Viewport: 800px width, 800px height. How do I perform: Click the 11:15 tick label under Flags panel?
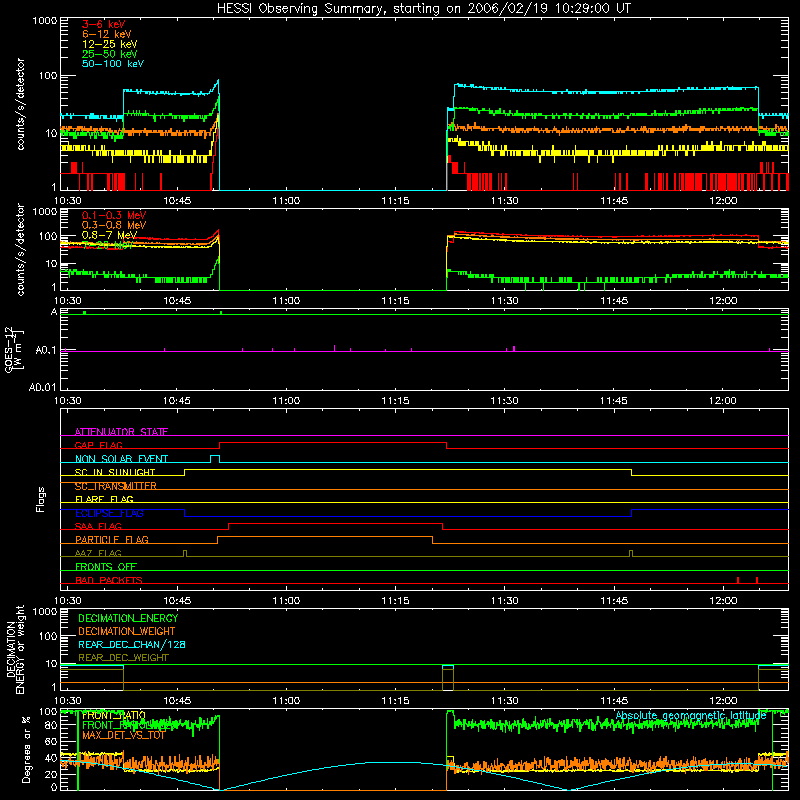click(395, 600)
